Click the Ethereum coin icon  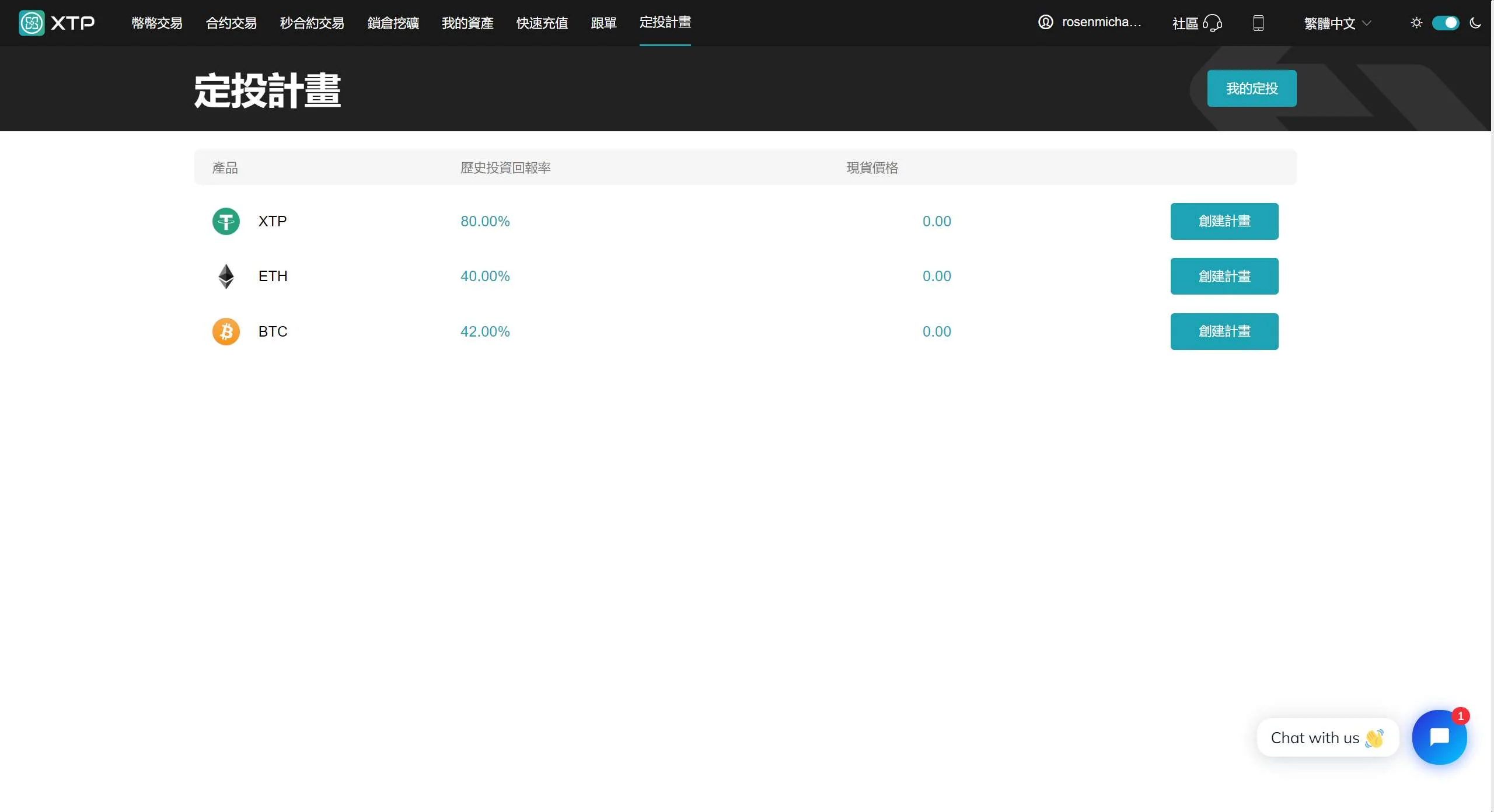(x=226, y=276)
